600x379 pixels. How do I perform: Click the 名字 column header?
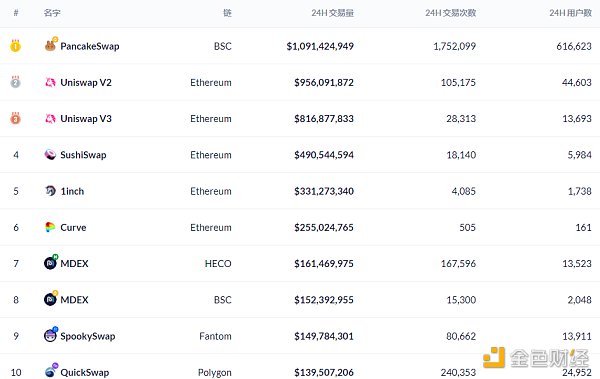[52, 13]
